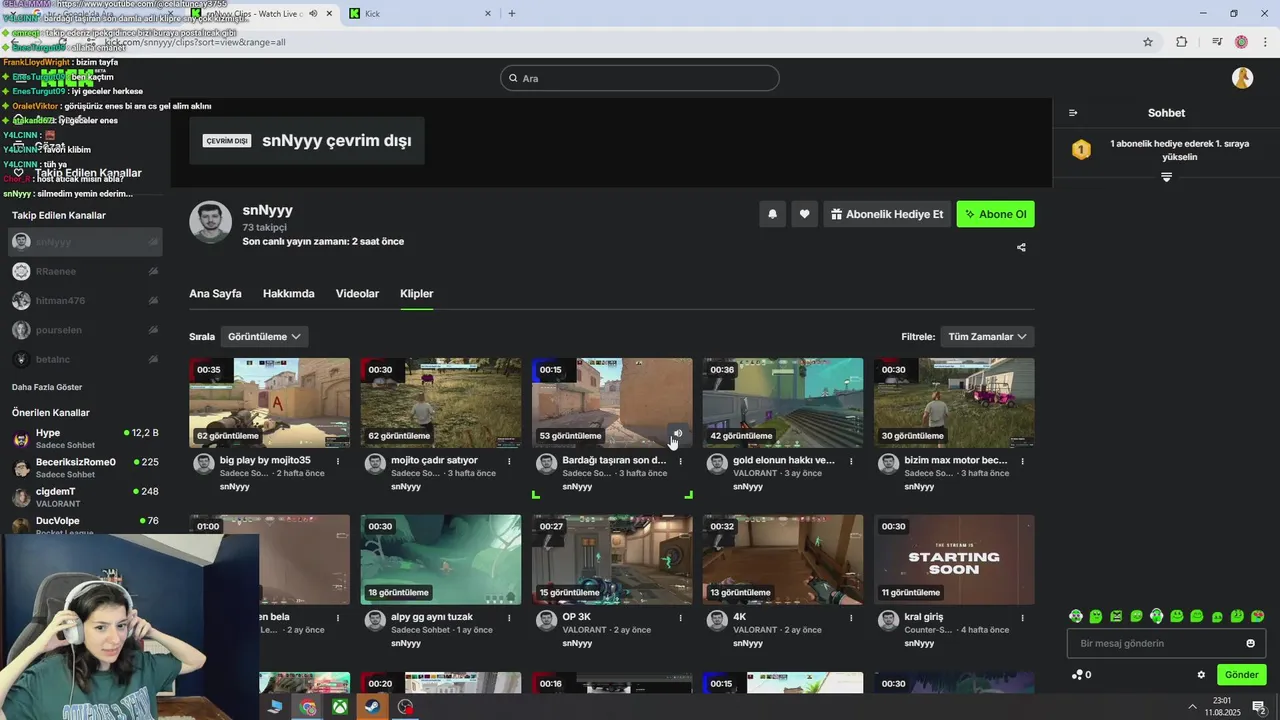Viewport: 1280px width, 720px height.
Task: Expand Daha Fazla Göster in sidebar
Action: [x=47, y=387]
